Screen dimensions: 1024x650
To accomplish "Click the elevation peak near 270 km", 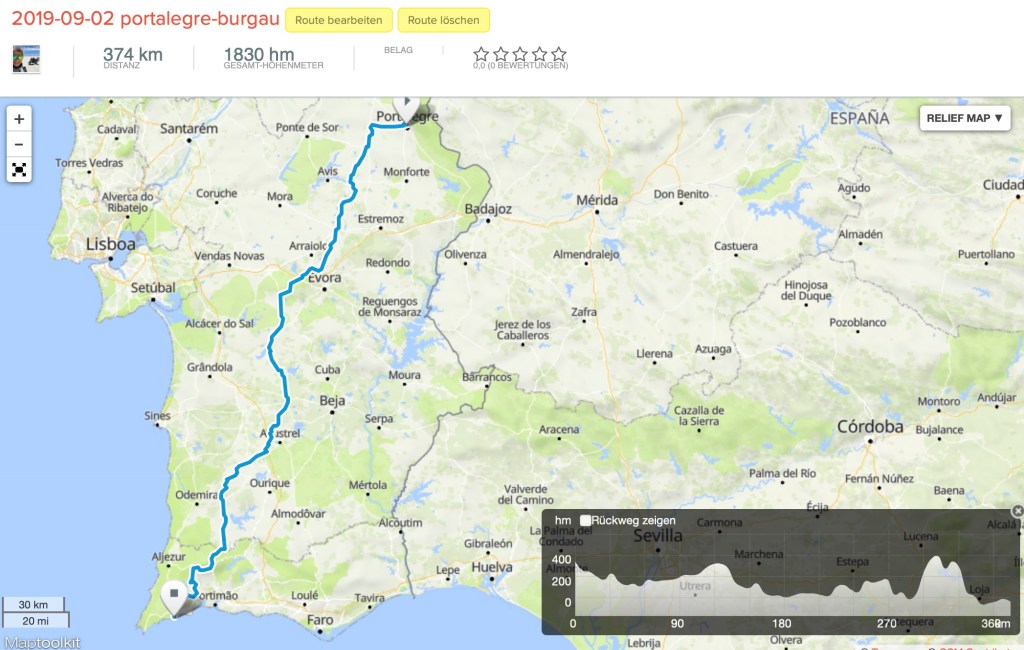I will (935, 560).
